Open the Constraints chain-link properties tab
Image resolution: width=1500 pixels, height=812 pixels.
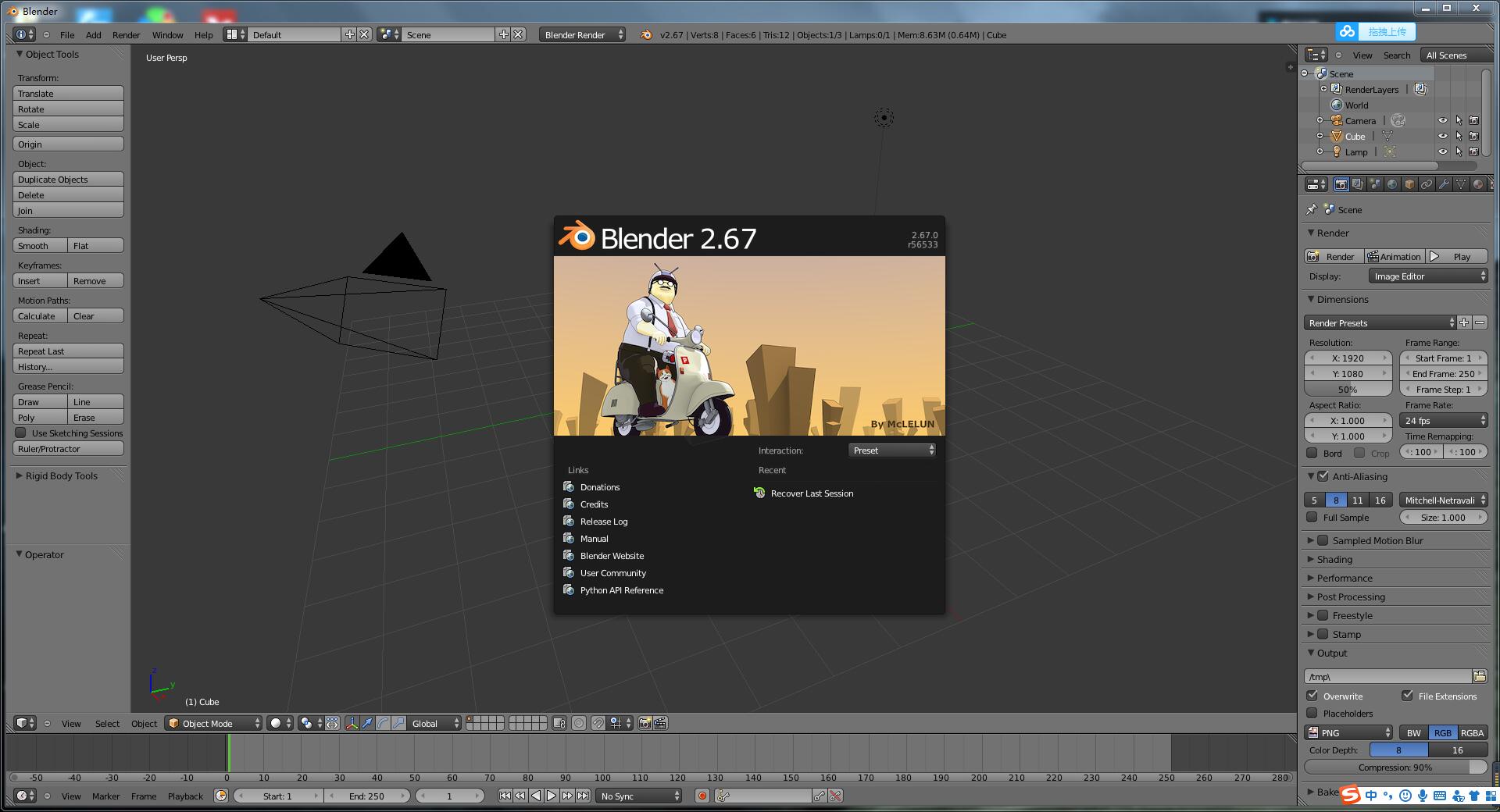[x=1427, y=185]
